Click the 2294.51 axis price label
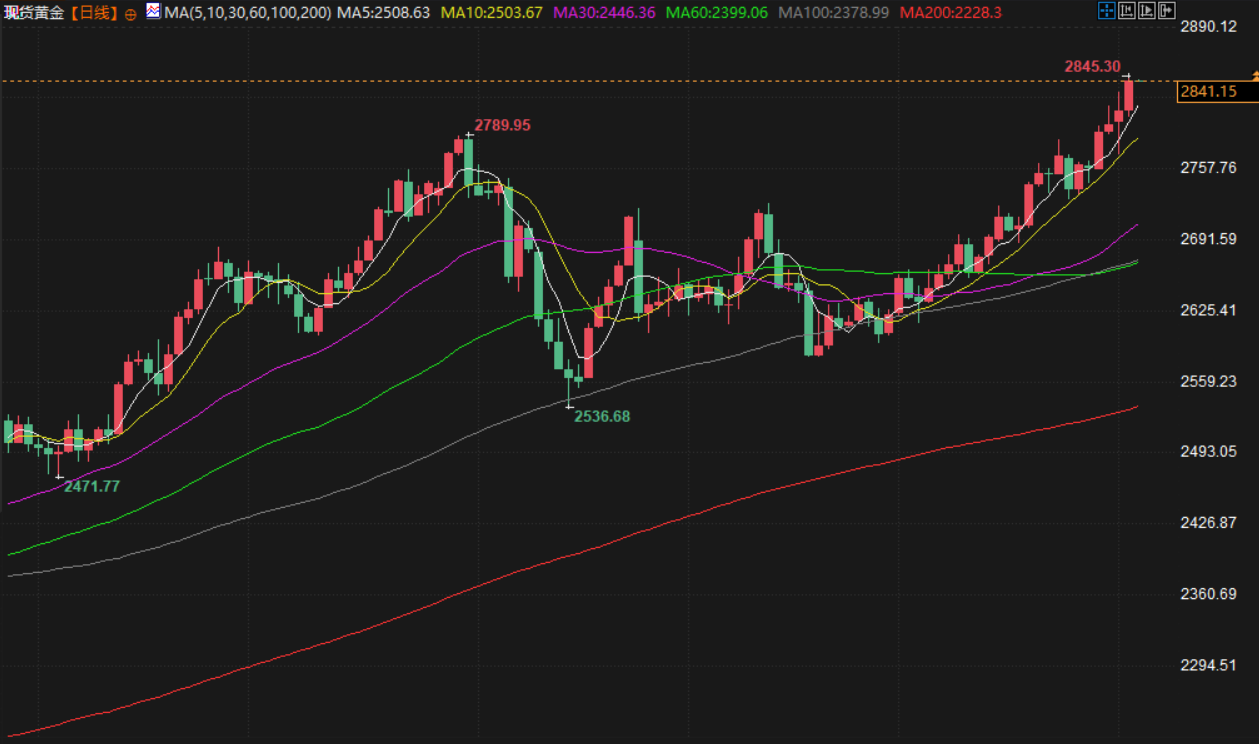The height and width of the screenshot is (744, 1259). pyautogui.click(x=1208, y=665)
